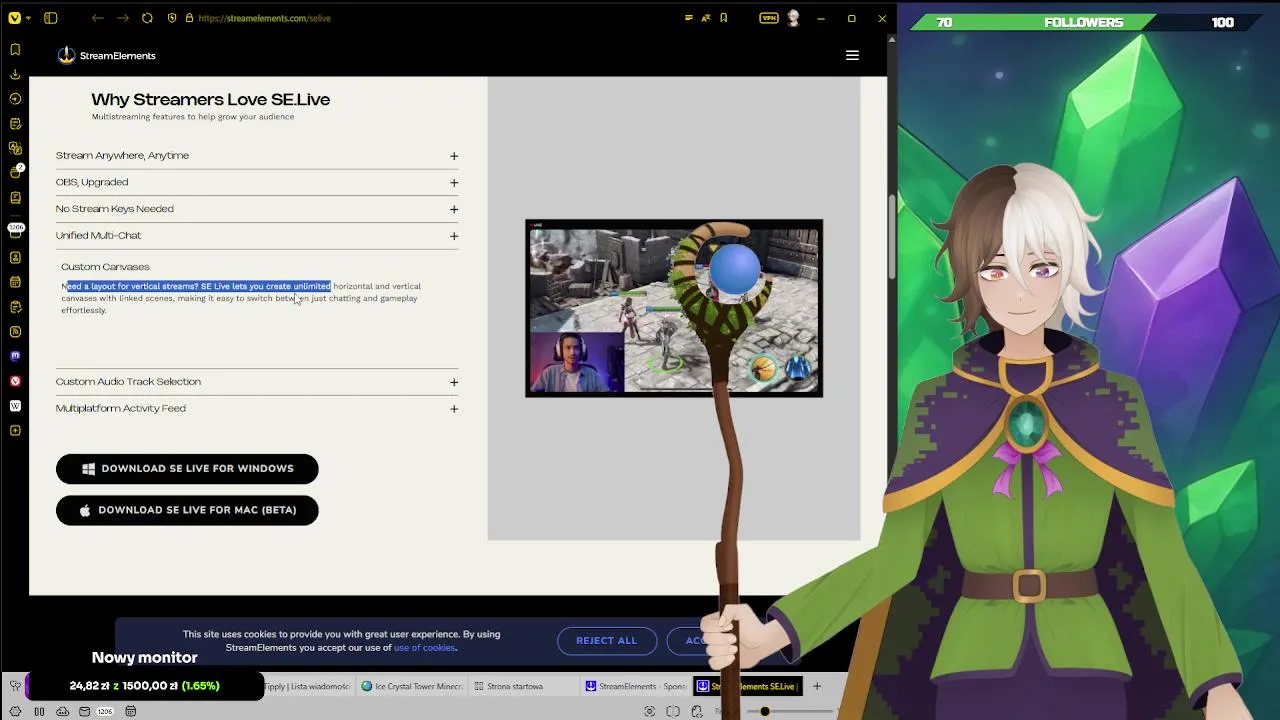Go forward in browser history
The image size is (1280, 720).
pos(122,18)
